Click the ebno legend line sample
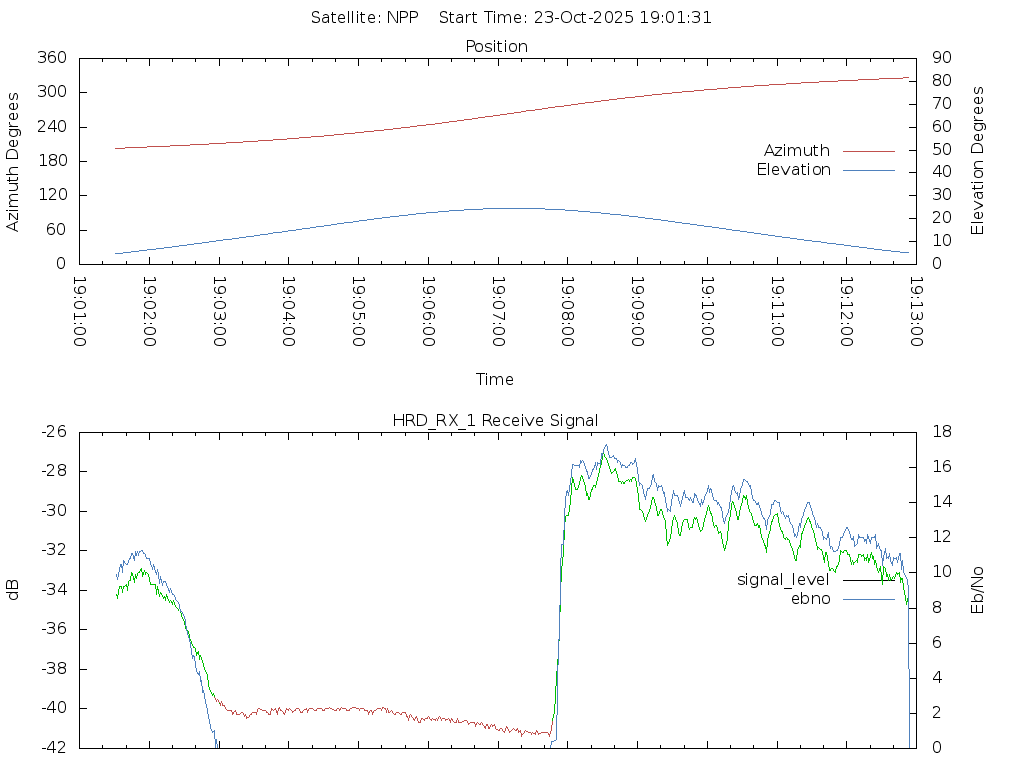 868,599
